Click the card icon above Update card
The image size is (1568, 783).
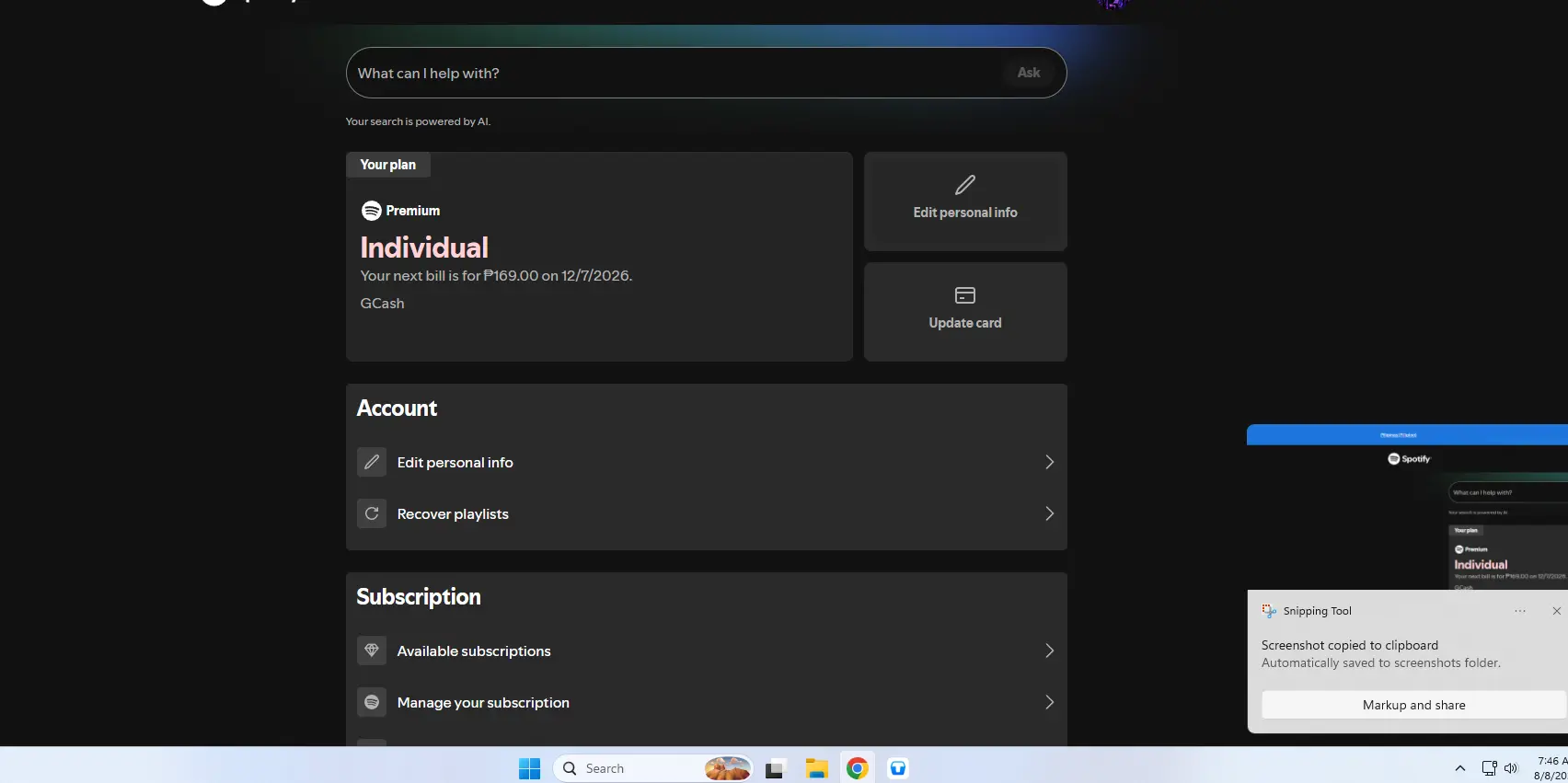point(965,295)
